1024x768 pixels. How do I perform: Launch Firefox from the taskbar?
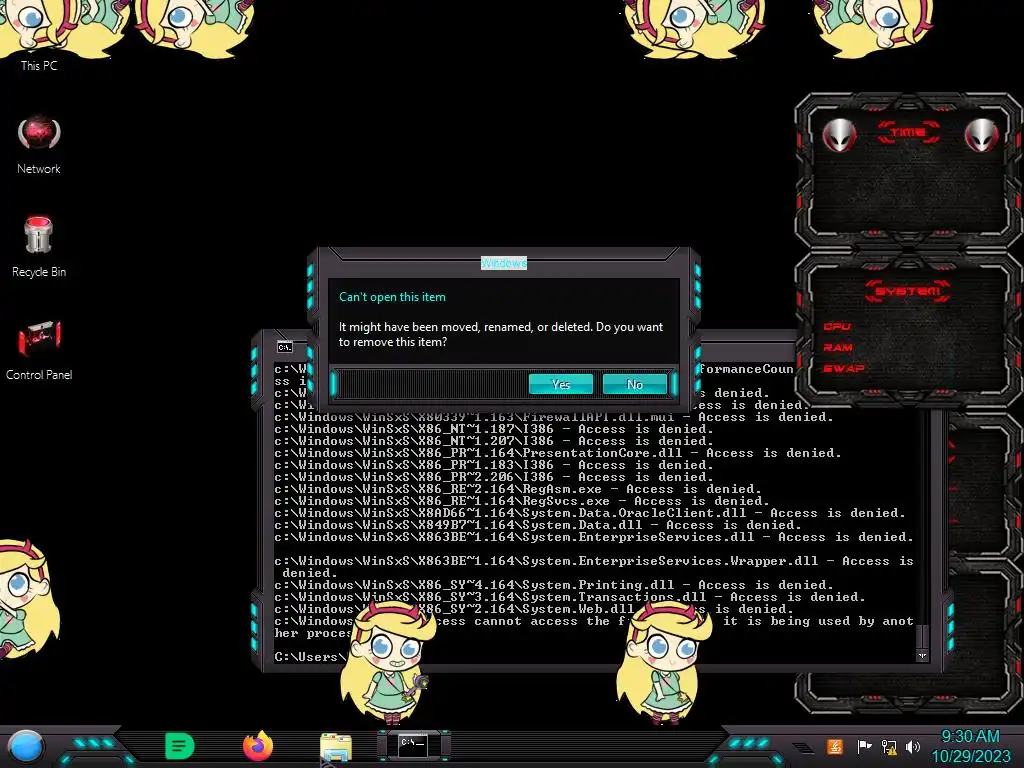[x=258, y=746]
